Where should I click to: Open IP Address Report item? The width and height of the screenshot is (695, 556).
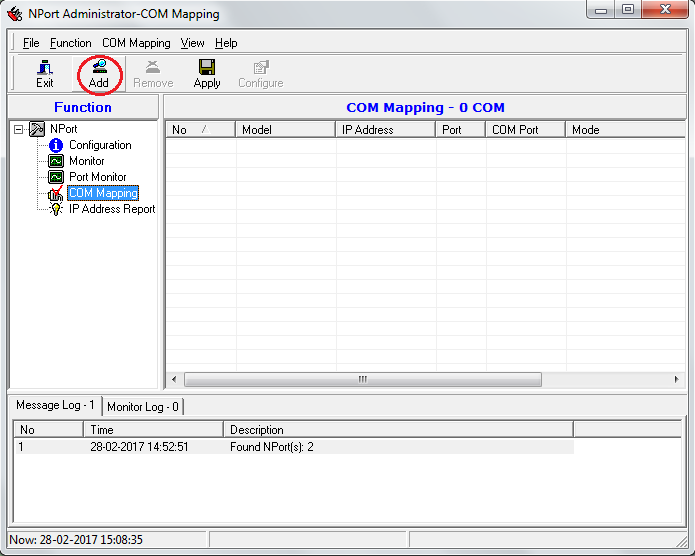point(111,209)
